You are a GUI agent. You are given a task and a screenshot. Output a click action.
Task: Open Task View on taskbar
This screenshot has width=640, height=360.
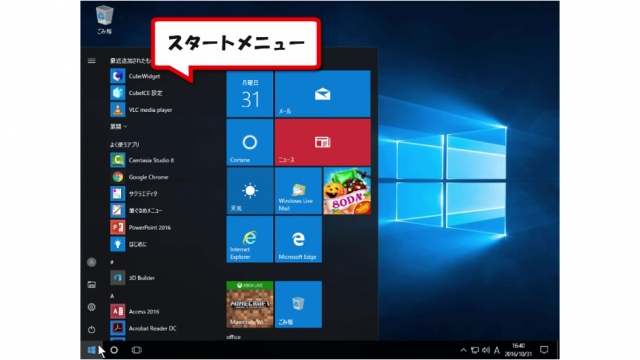pyautogui.click(x=136, y=350)
